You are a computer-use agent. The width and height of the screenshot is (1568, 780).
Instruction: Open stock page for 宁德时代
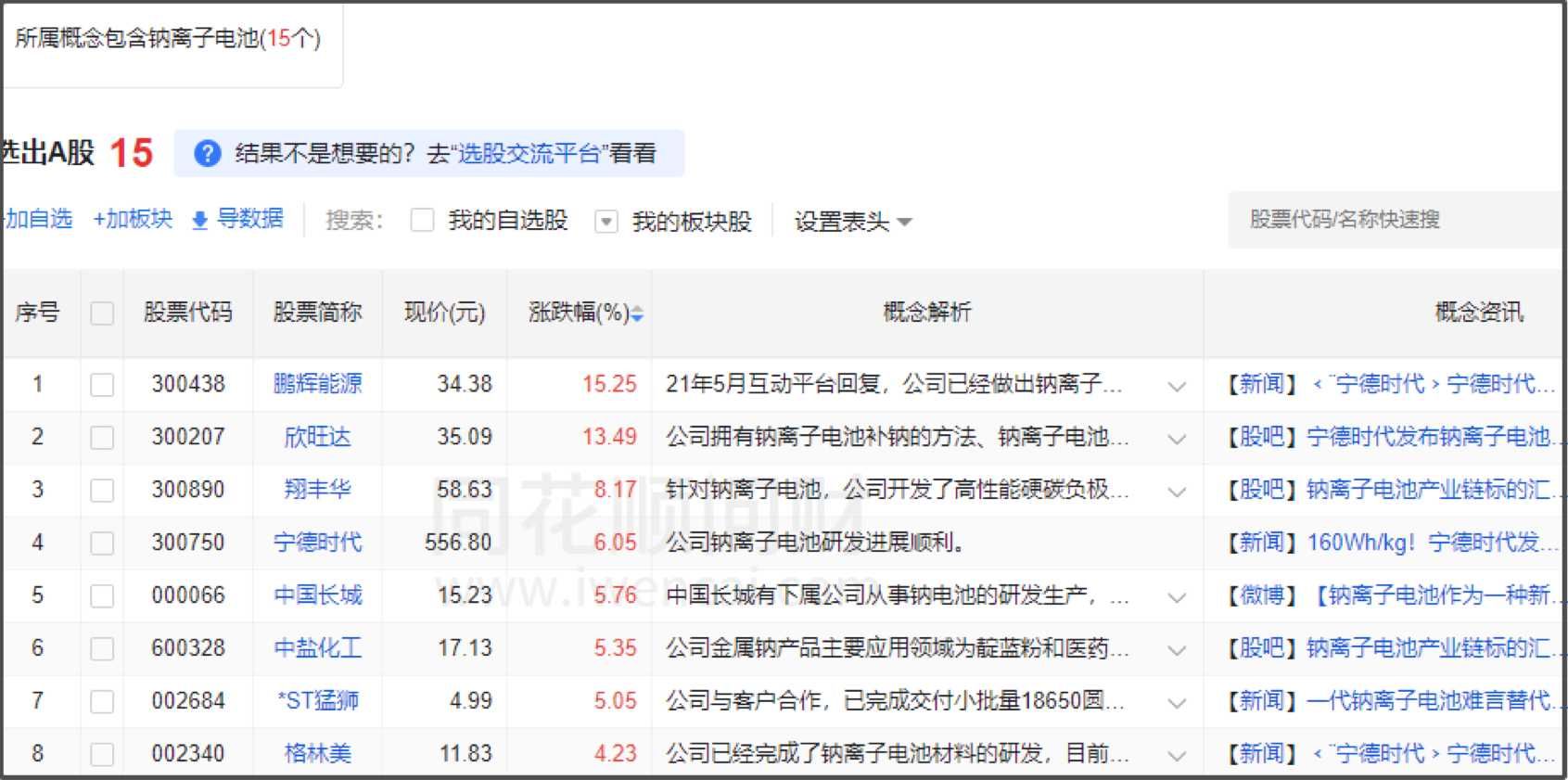point(317,543)
